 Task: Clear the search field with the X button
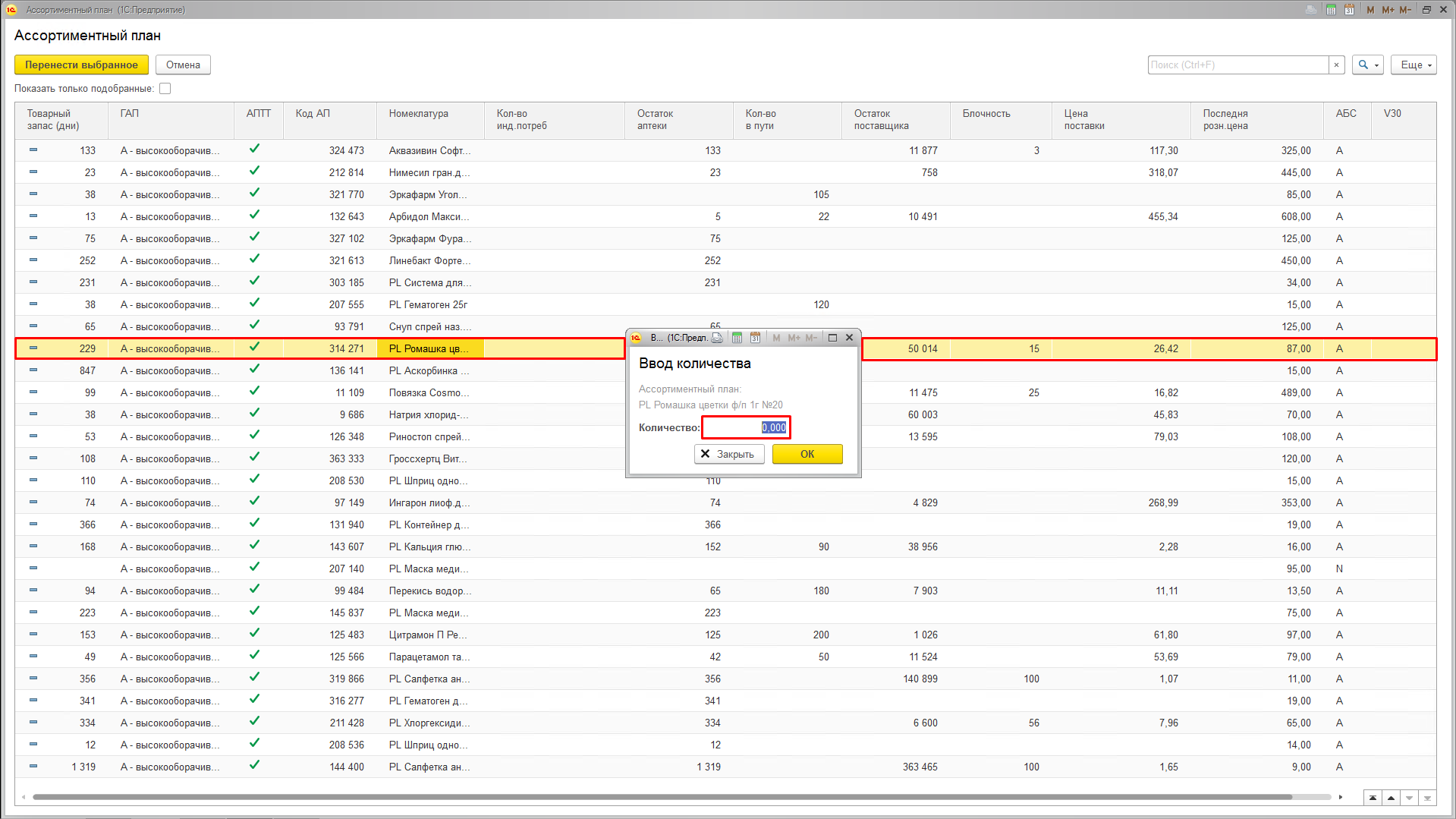click(x=1336, y=65)
